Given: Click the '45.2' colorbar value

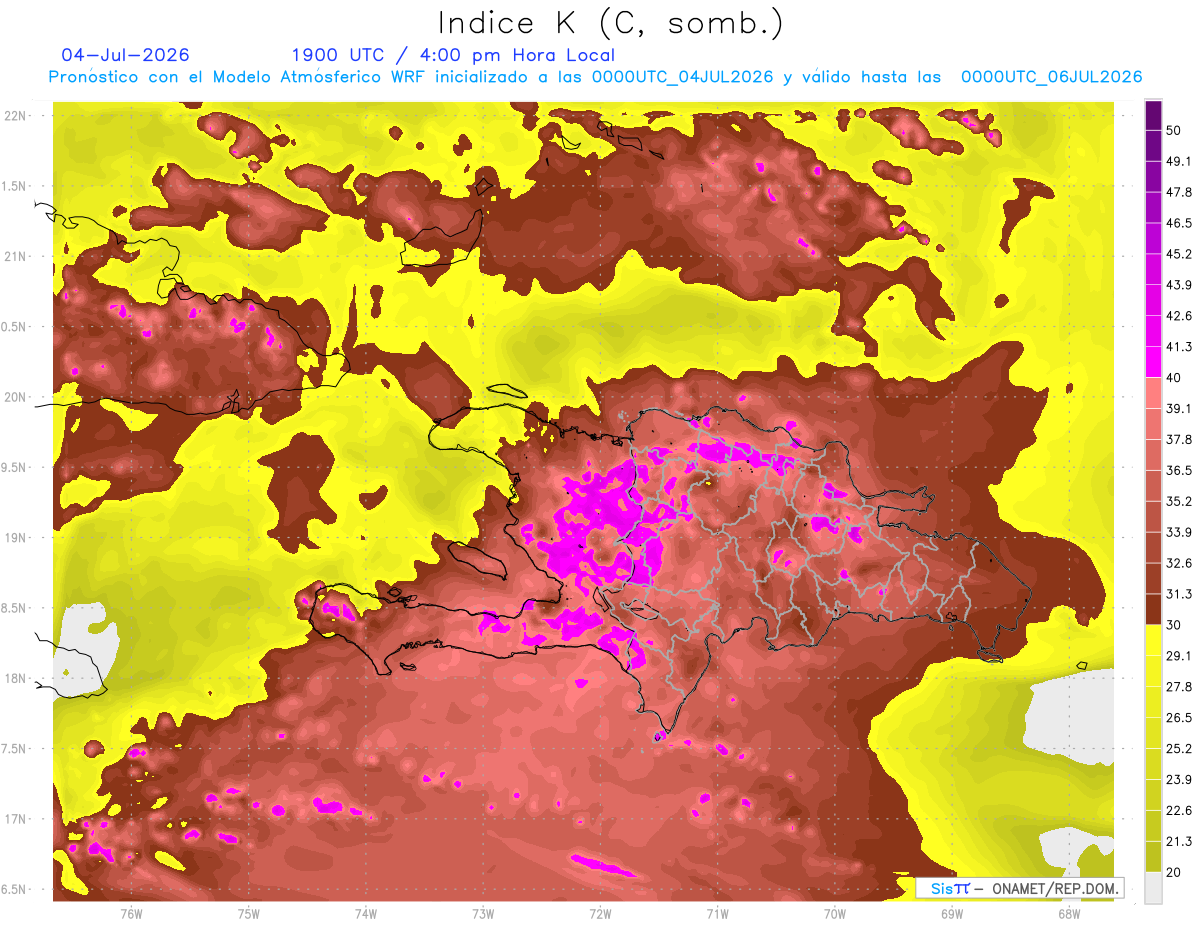Looking at the screenshot, I should pos(1178,254).
